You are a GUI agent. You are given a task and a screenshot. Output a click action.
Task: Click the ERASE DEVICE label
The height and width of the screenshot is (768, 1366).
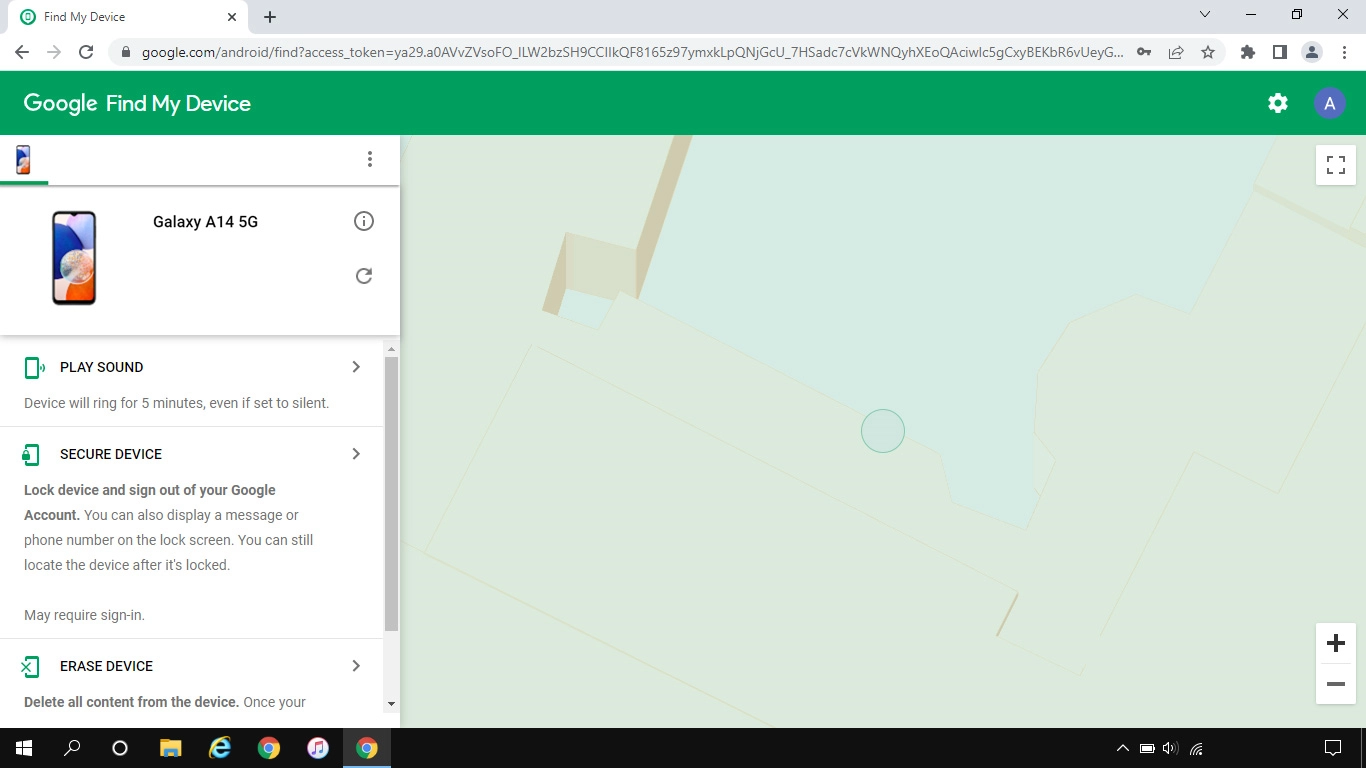(106, 666)
